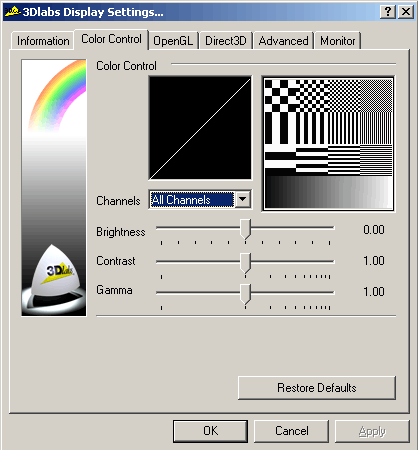418x450 pixels.
Task: Click the Brightness slider thumb
Action: pyautogui.click(x=246, y=229)
